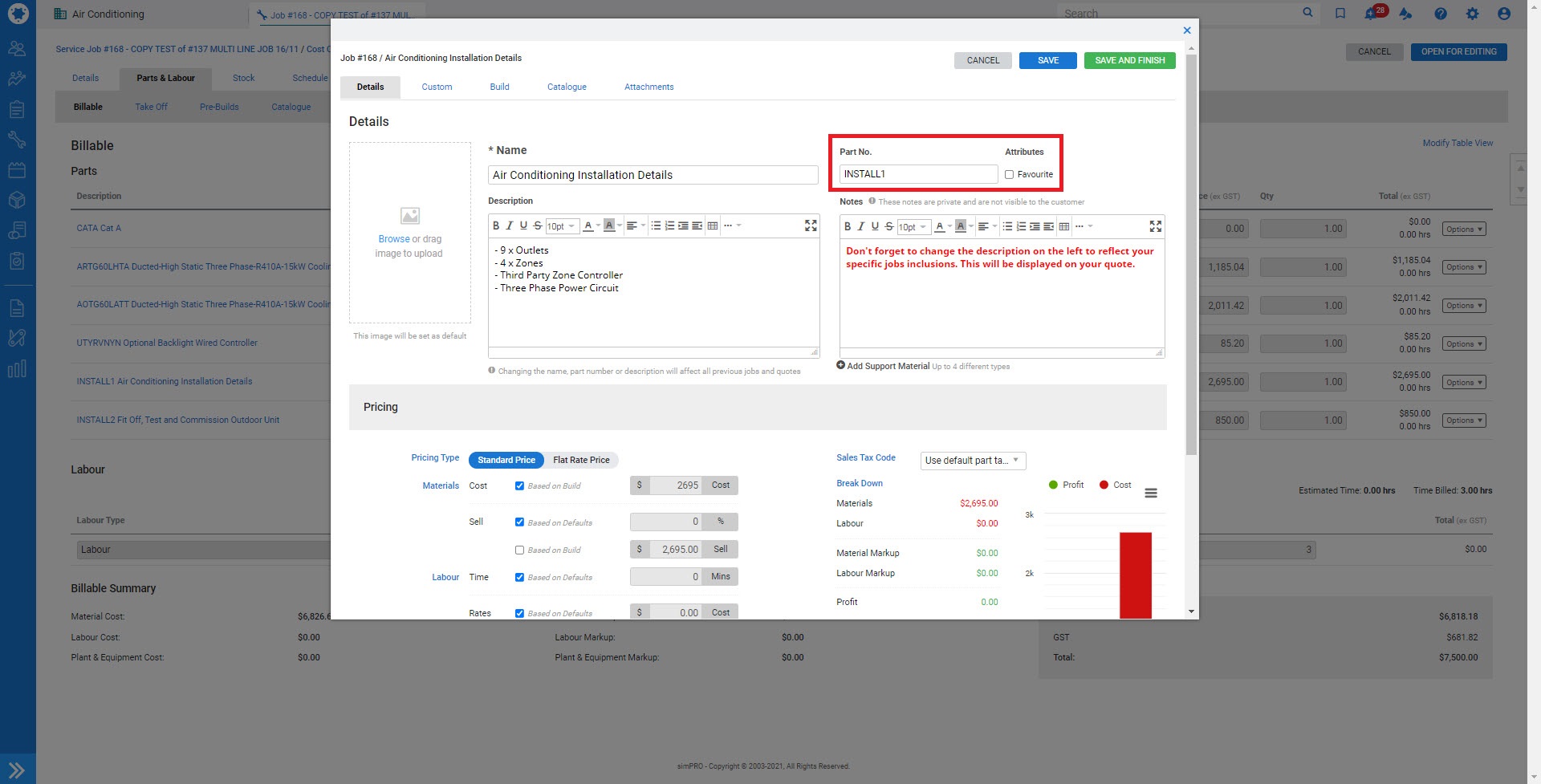
Task: Open font size dropdown in Description editor
Action: 561,226
